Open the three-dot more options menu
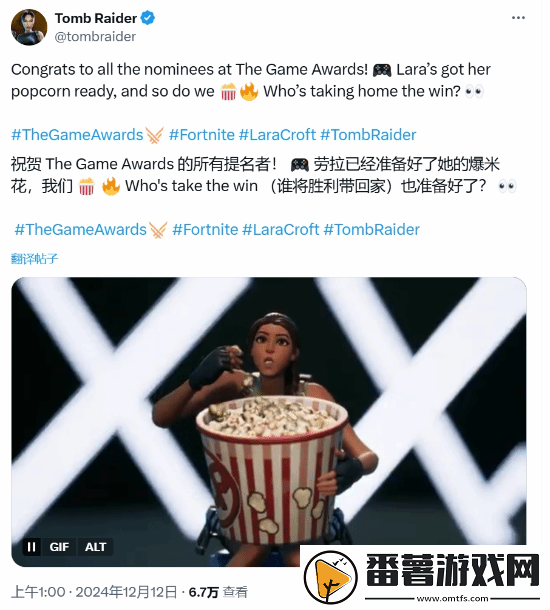The width and height of the screenshot is (550, 610). click(518, 18)
